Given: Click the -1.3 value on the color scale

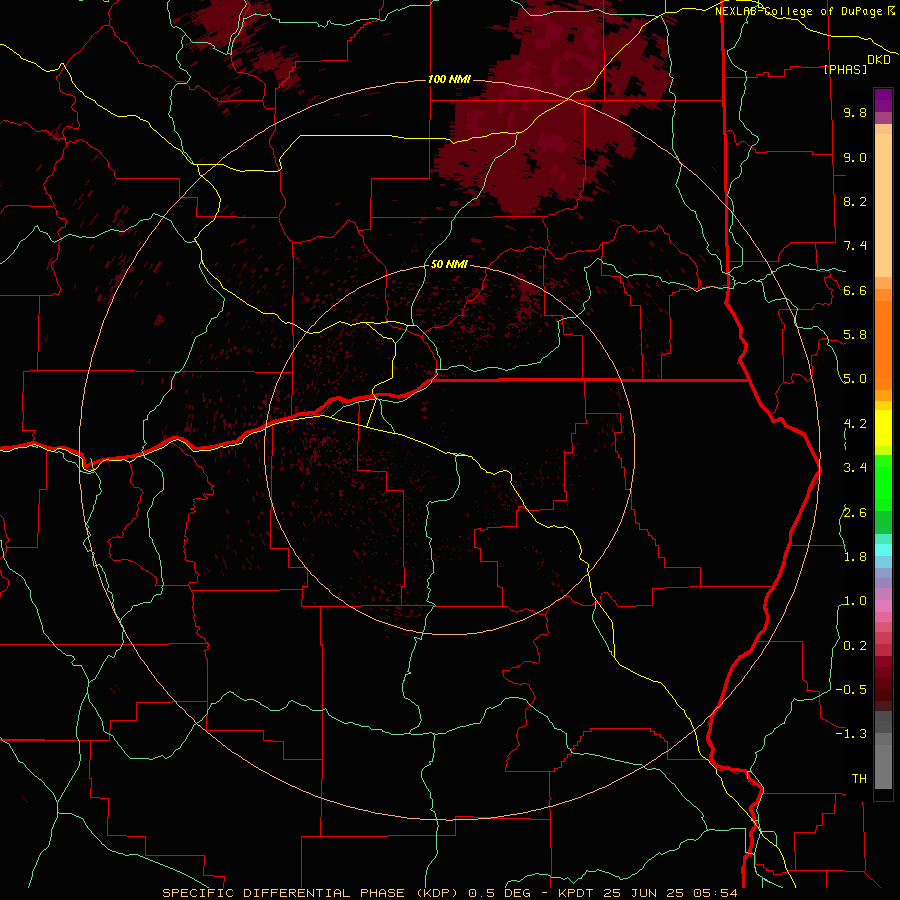Looking at the screenshot, I should pos(851,734).
